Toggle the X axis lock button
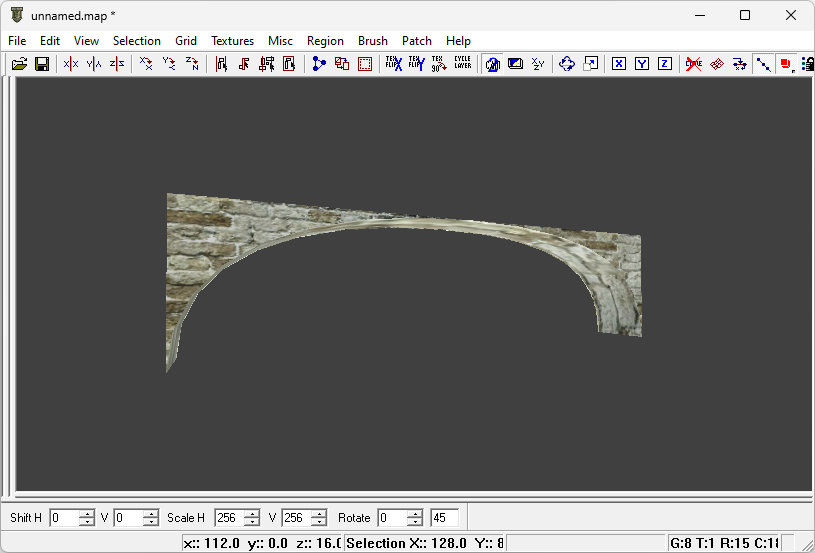Screen dimensions: 815x553 point(619,64)
